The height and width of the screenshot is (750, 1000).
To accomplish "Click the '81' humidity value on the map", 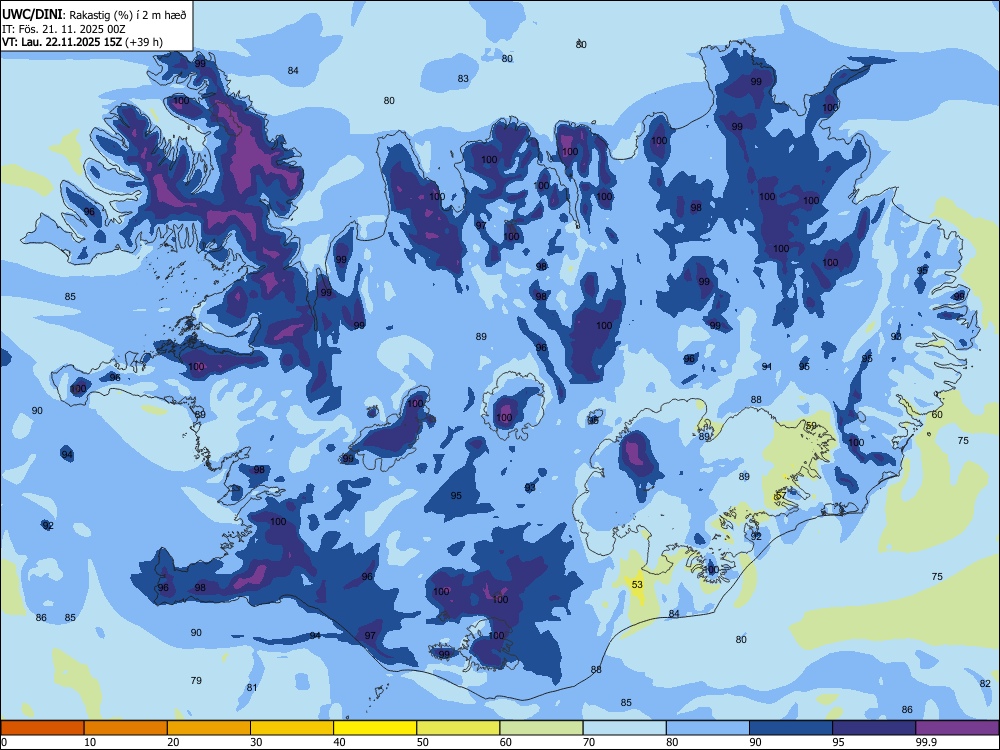I will pos(252,688).
